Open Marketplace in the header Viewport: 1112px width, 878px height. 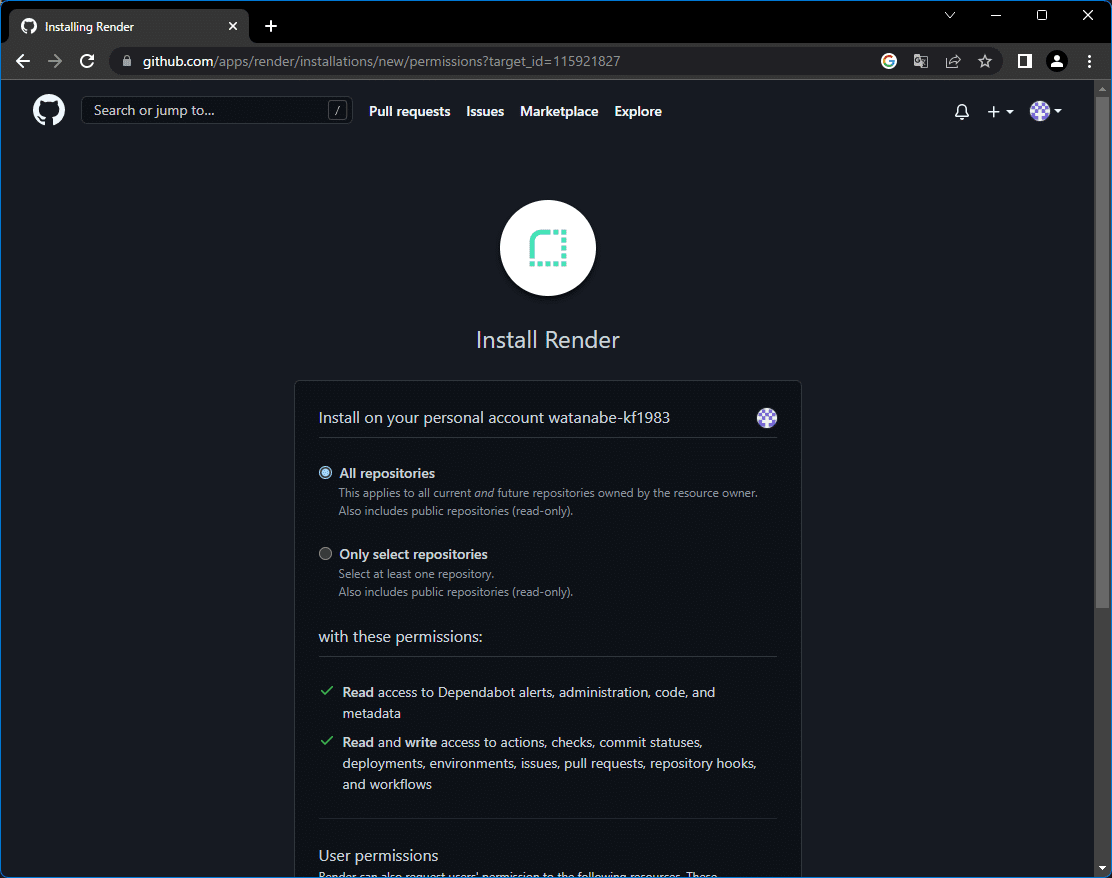click(559, 111)
